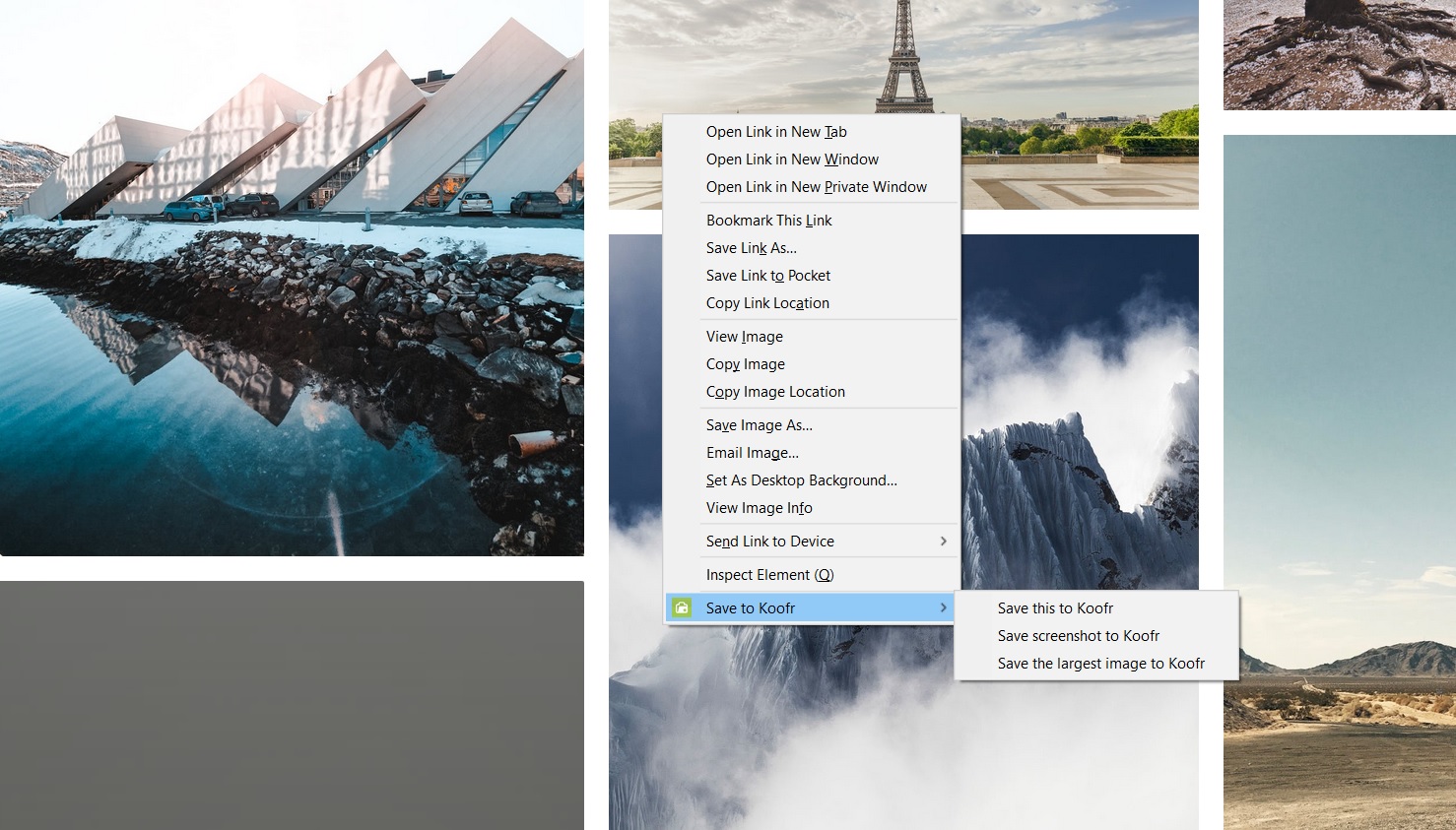The height and width of the screenshot is (830, 1456).
Task: Choose Save Image As
Action: pyautogui.click(x=759, y=424)
